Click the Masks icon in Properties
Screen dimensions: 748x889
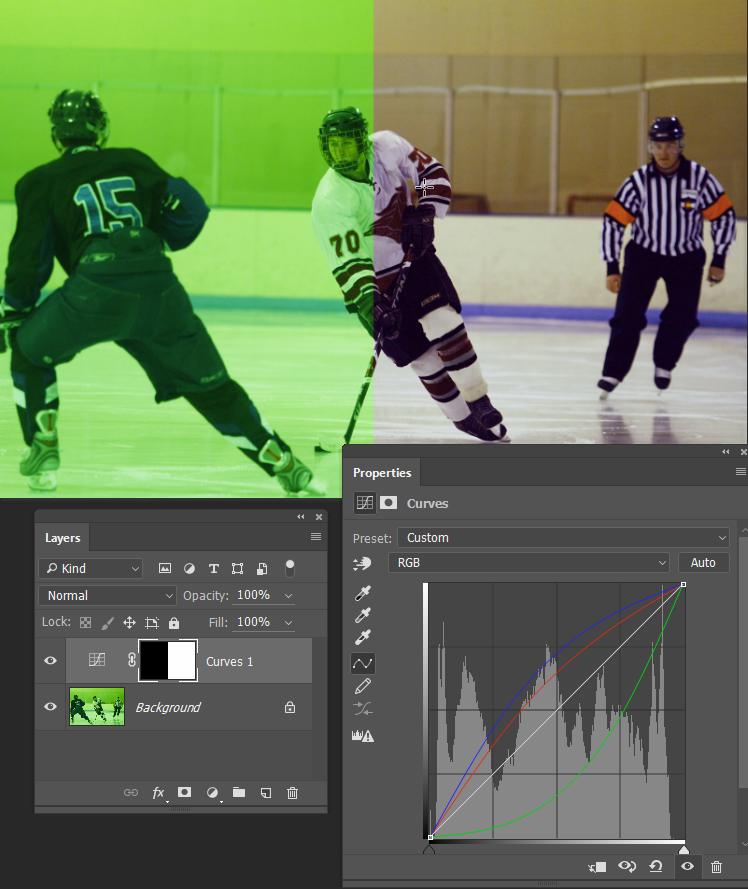(x=388, y=503)
